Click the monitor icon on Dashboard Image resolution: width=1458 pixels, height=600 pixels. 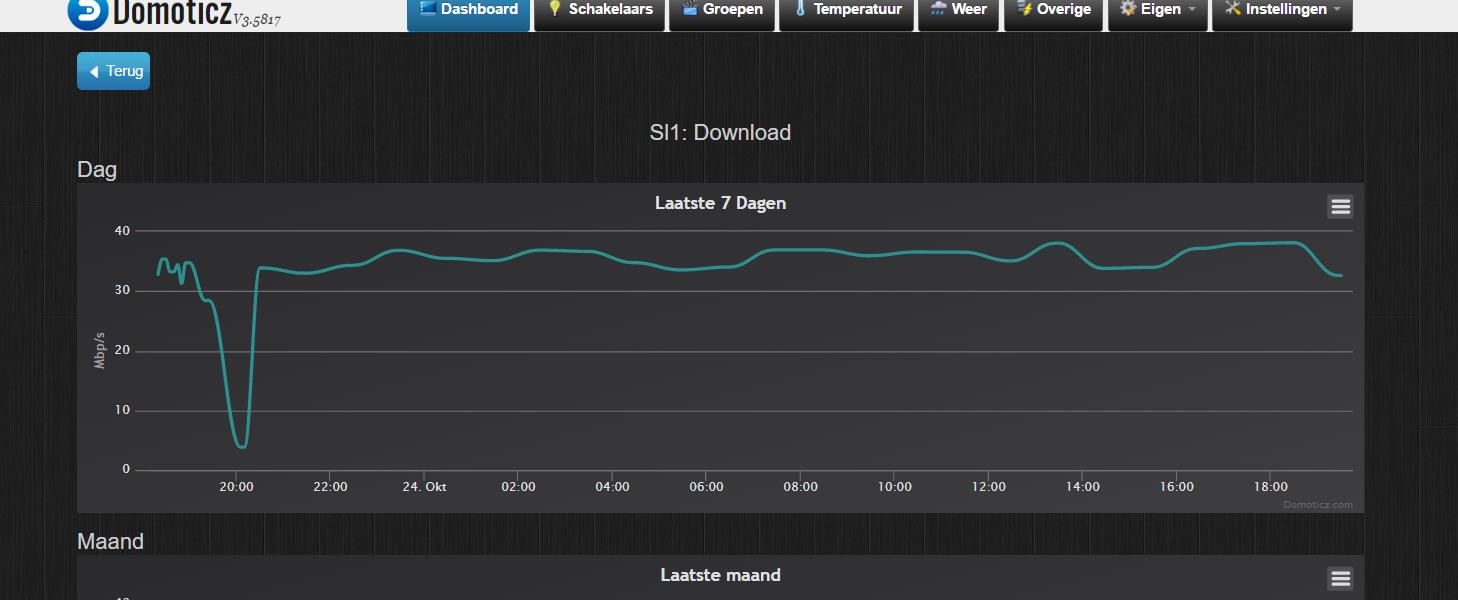(428, 9)
